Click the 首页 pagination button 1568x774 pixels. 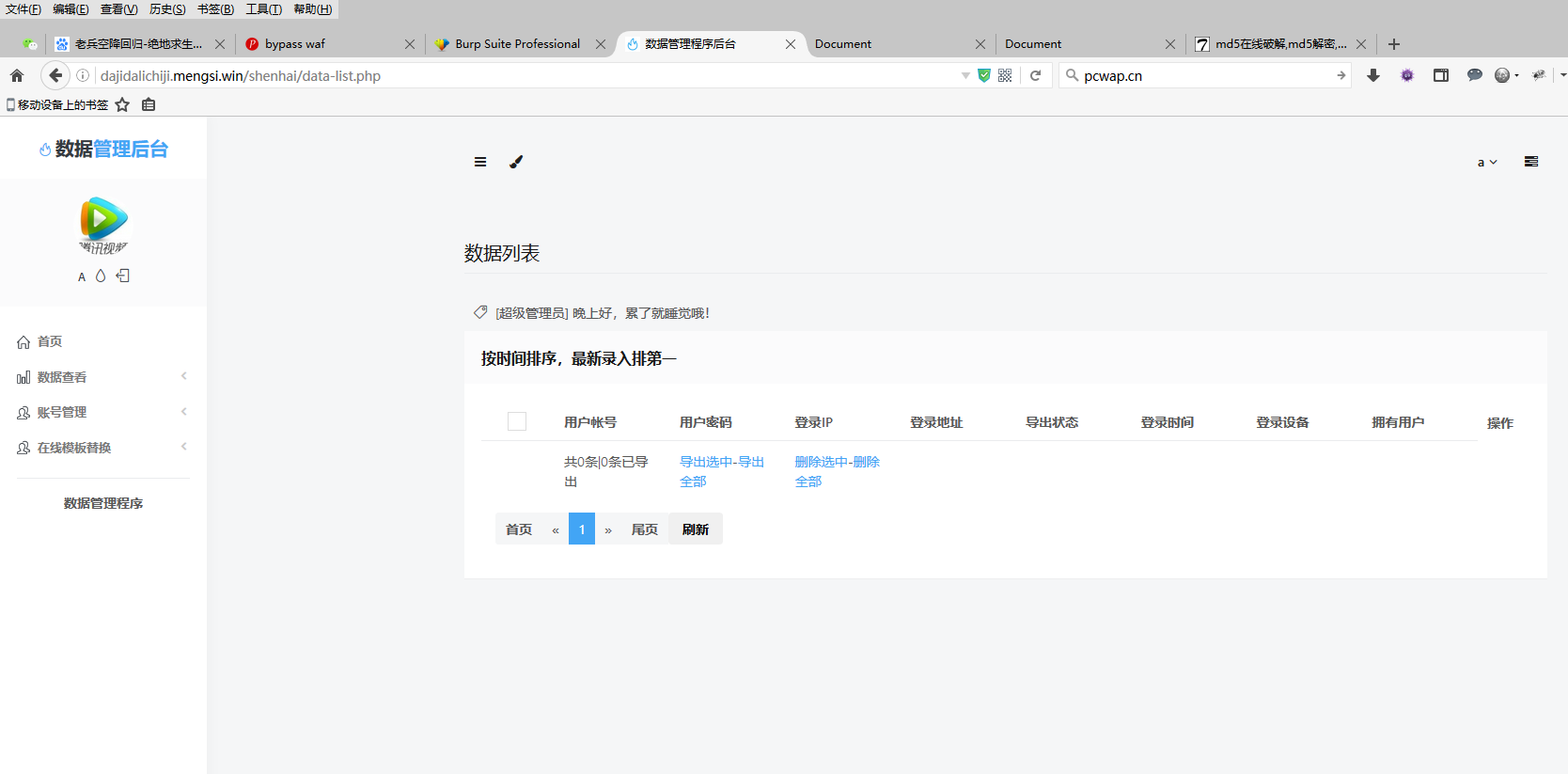[x=519, y=529]
